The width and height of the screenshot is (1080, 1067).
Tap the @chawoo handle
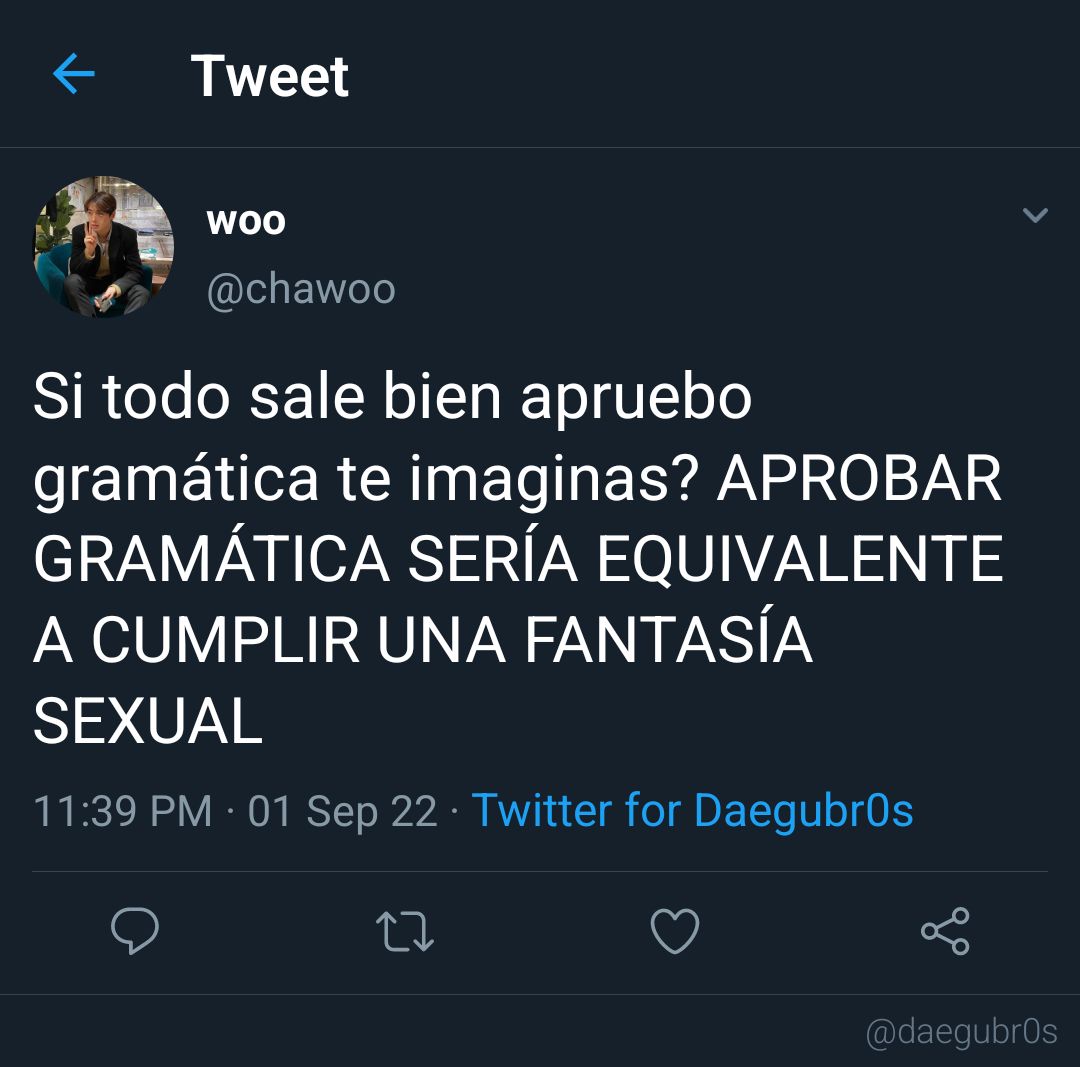tap(301, 289)
